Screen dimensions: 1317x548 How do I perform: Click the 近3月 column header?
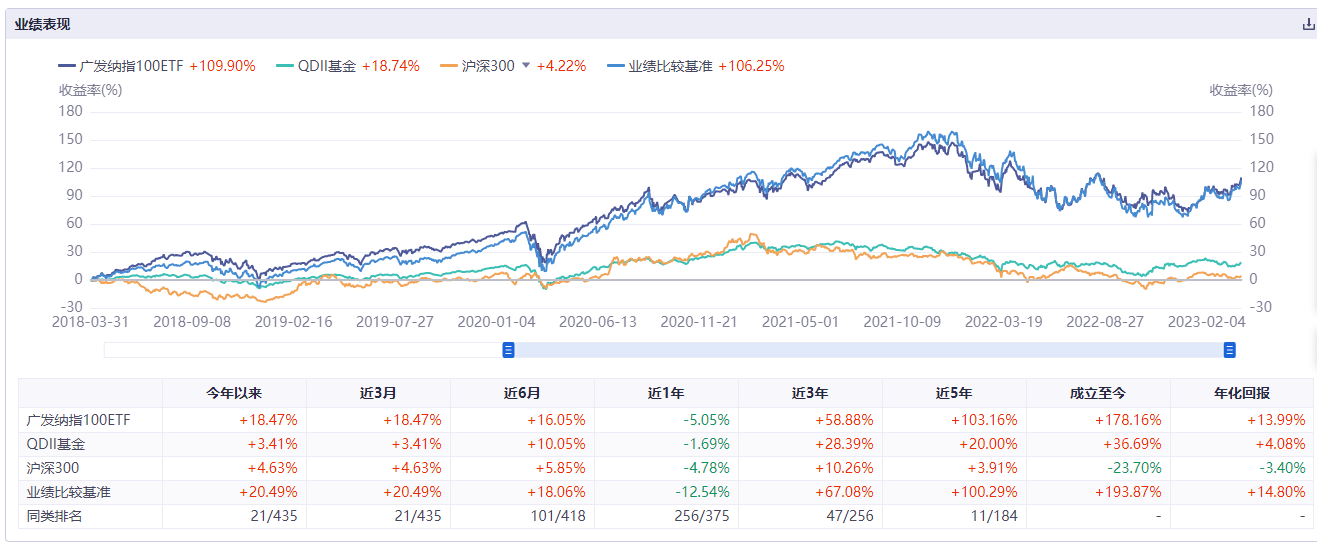(x=378, y=393)
